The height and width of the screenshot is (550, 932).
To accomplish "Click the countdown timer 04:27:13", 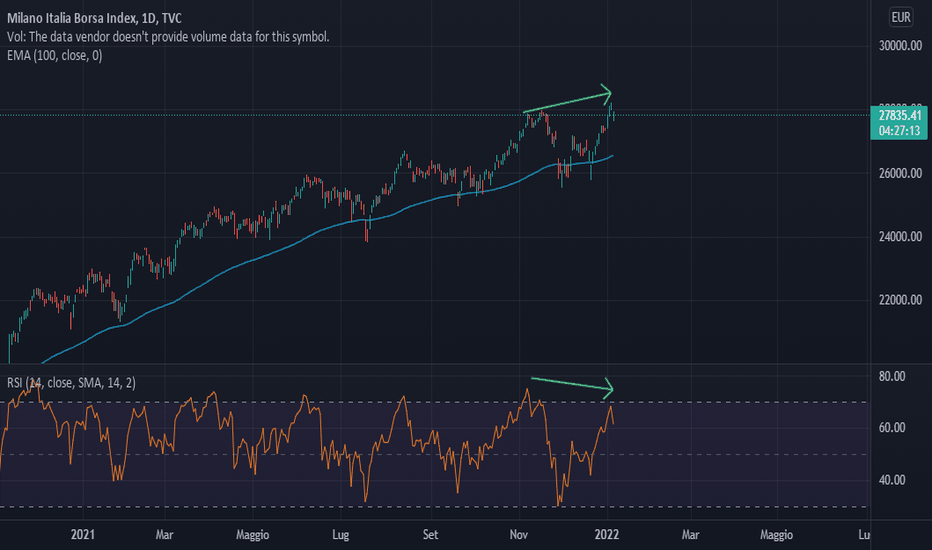I will [899, 131].
